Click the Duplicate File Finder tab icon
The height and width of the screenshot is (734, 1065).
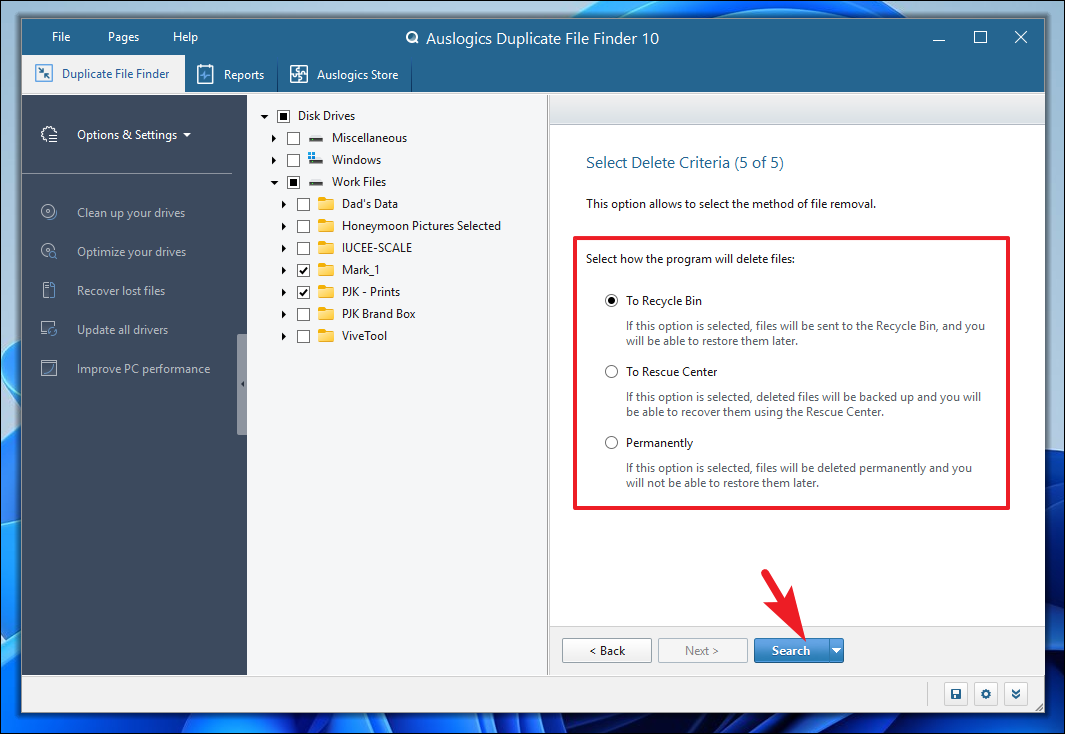(44, 73)
